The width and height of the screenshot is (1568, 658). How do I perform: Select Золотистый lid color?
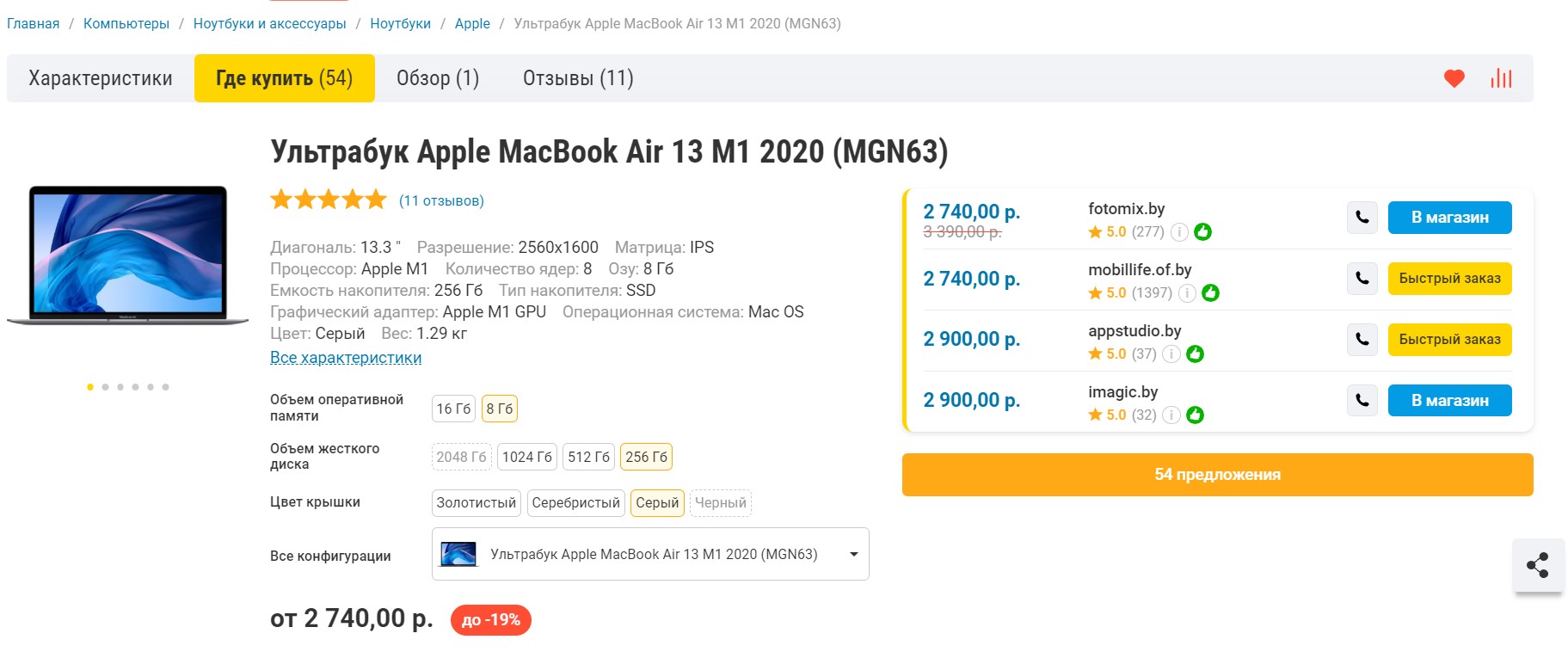[477, 503]
